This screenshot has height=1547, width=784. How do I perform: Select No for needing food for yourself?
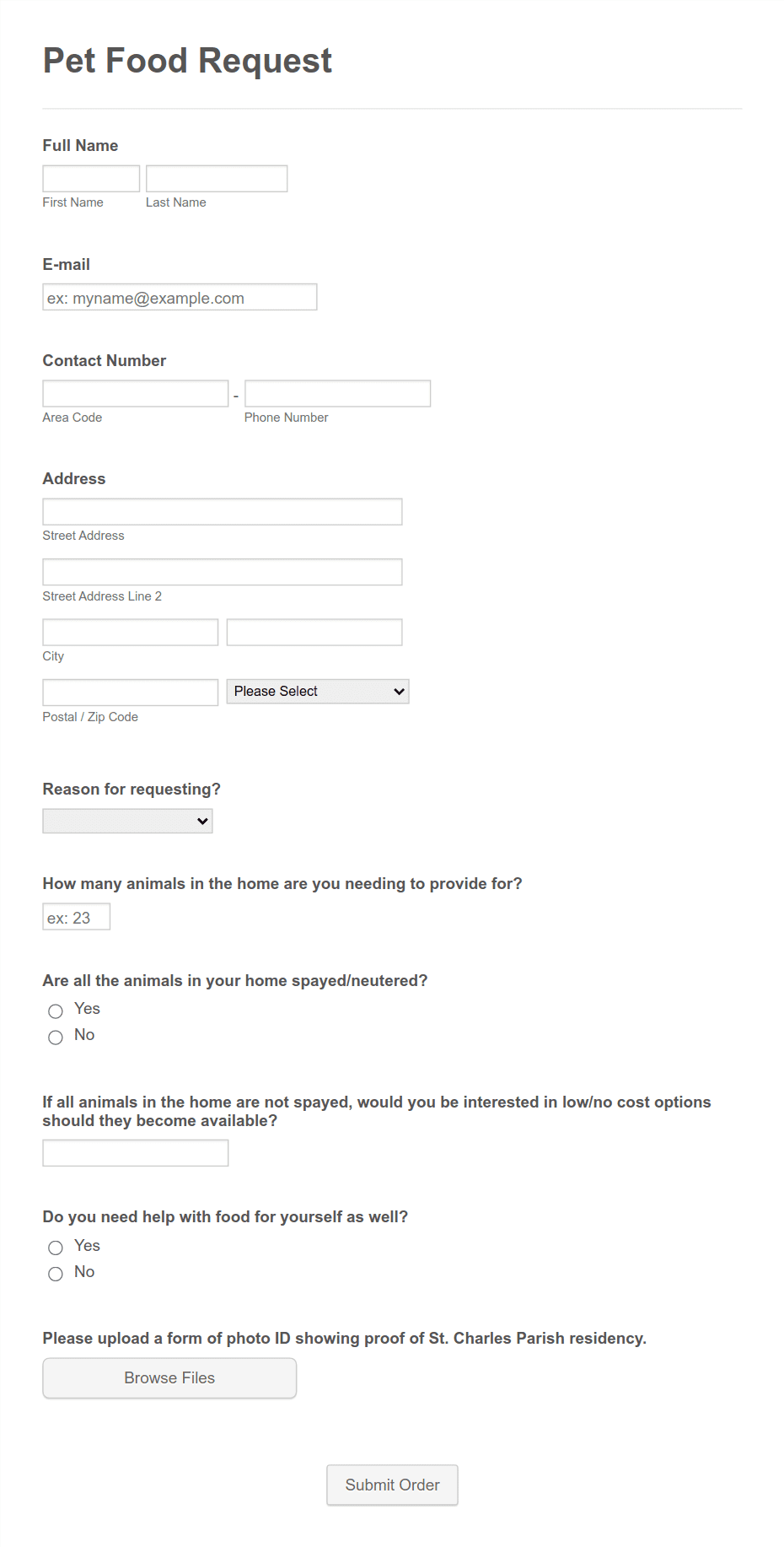(x=55, y=1274)
